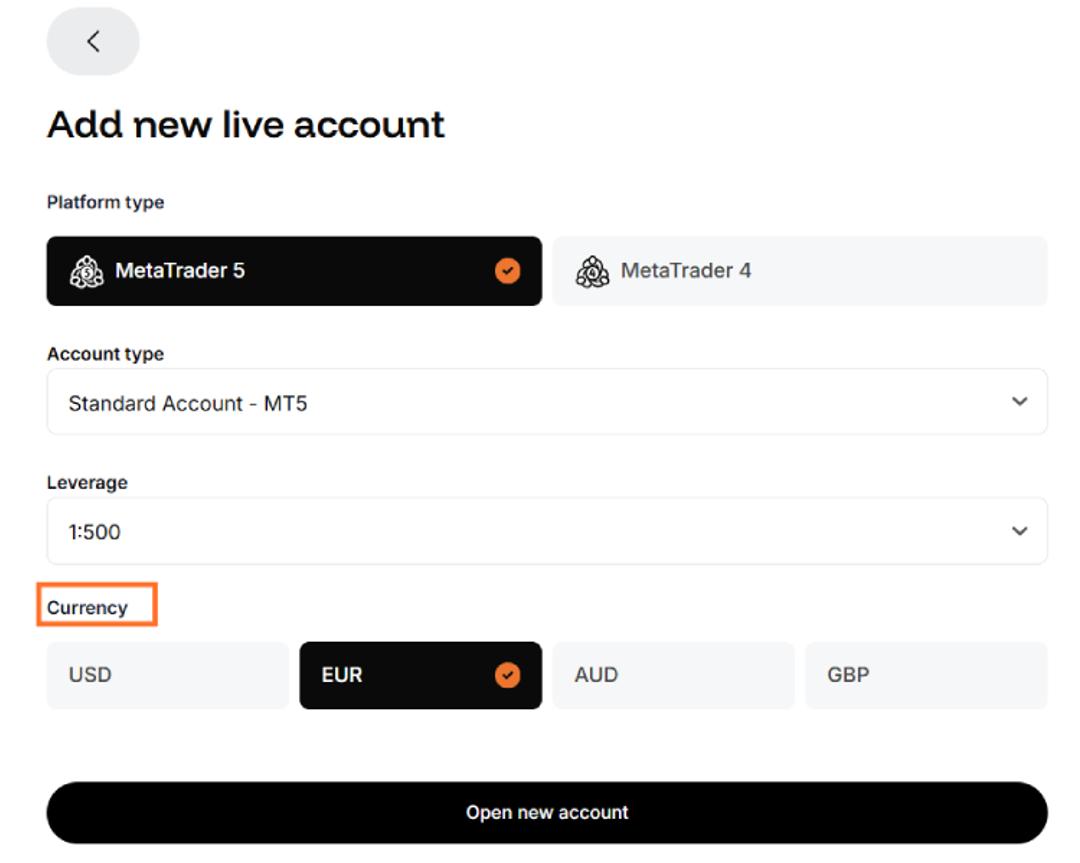Open the Account type dropdown
The width and height of the screenshot is (1080, 863).
point(547,402)
